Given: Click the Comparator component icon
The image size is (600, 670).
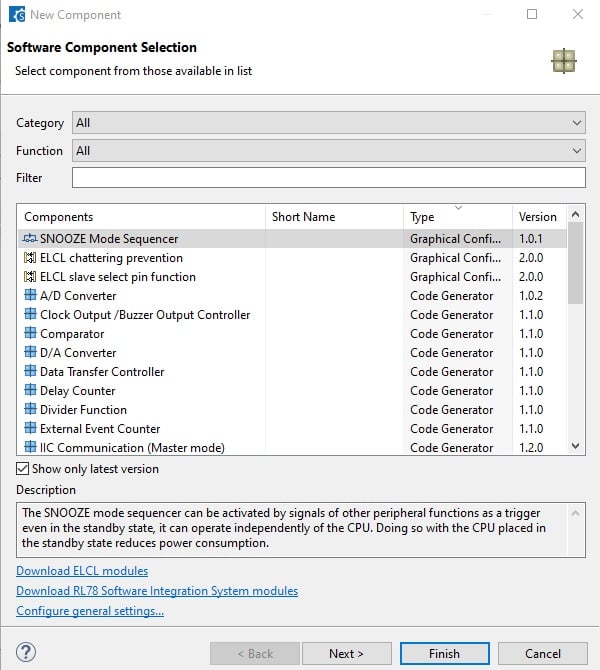Looking at the screenshot, I should [x=30, y=334].
